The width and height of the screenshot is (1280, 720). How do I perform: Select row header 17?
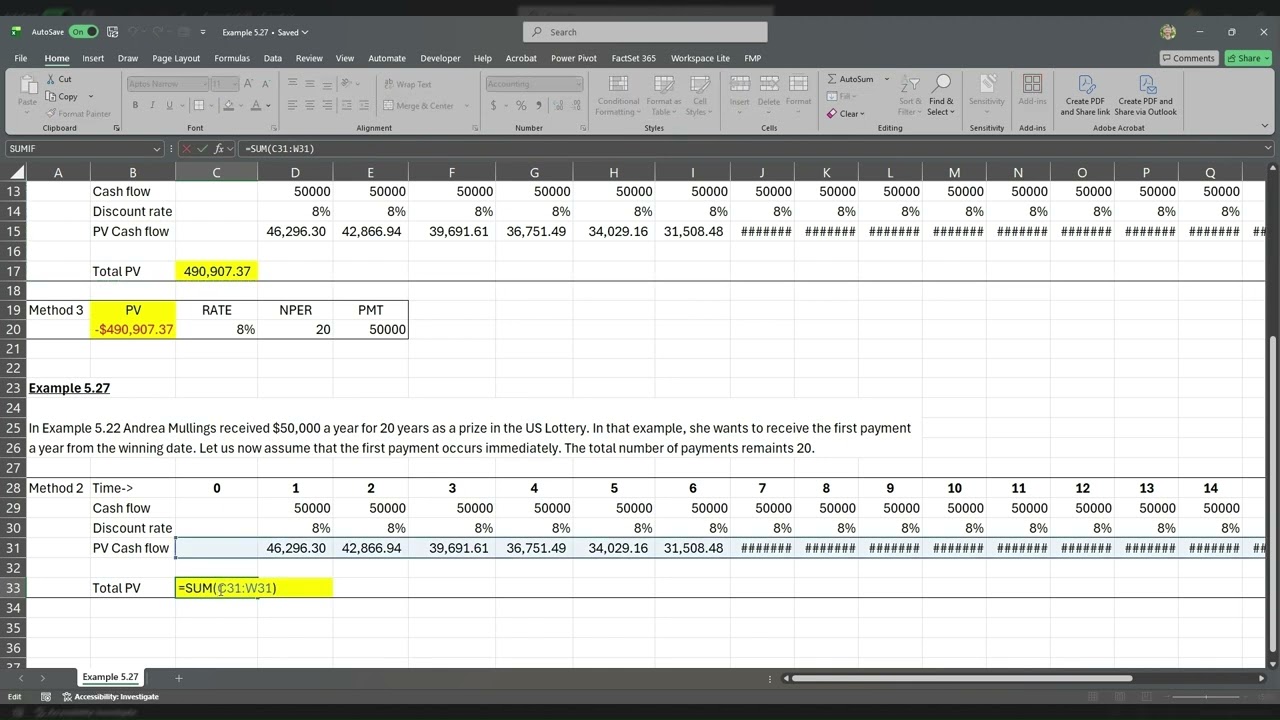14,271
